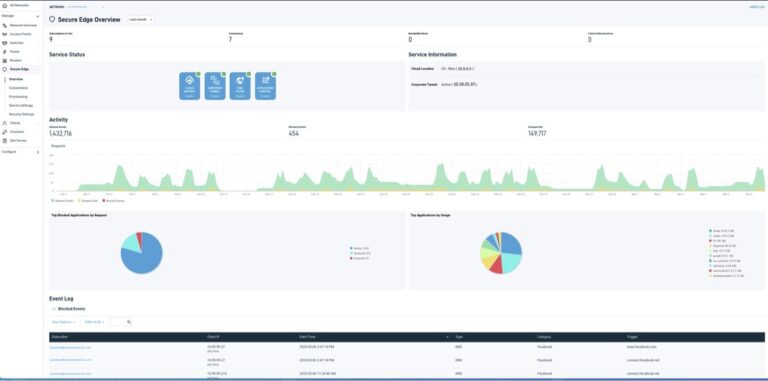Sort table by Trigger column header
This screenshot has height=381, width=768.
coord(632,337)
